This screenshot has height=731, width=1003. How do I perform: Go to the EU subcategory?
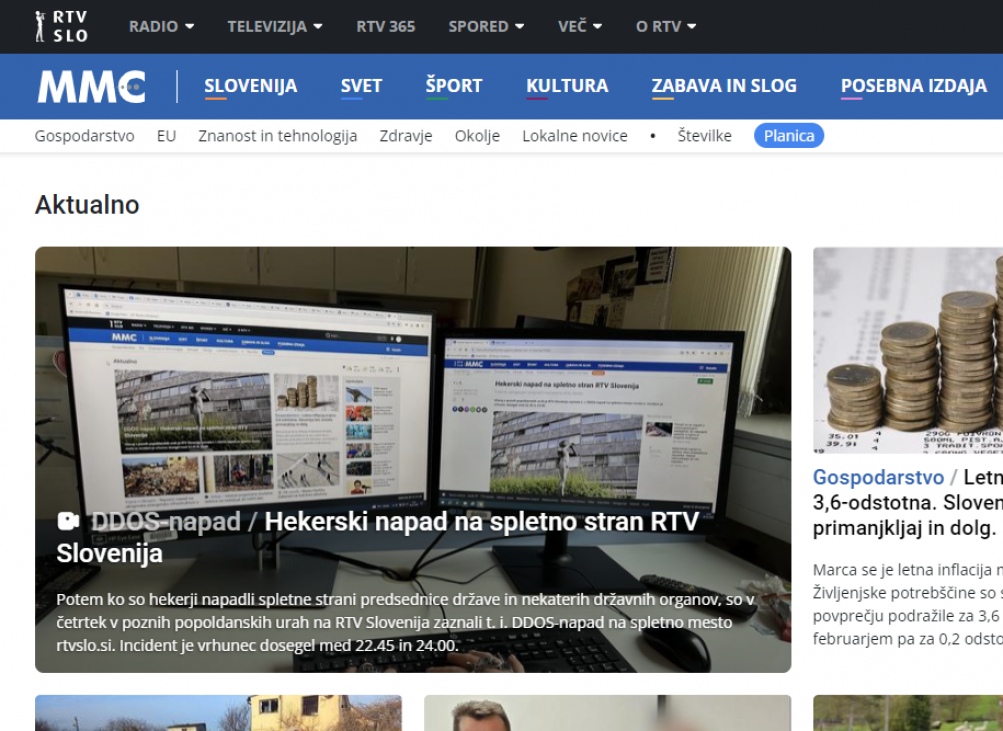tap(166, 136)
